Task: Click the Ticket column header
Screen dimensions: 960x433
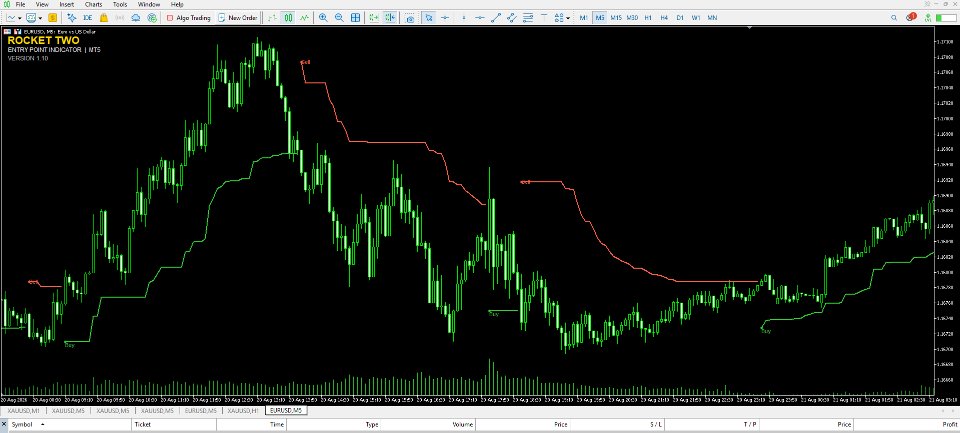Action: click(173, 424)
